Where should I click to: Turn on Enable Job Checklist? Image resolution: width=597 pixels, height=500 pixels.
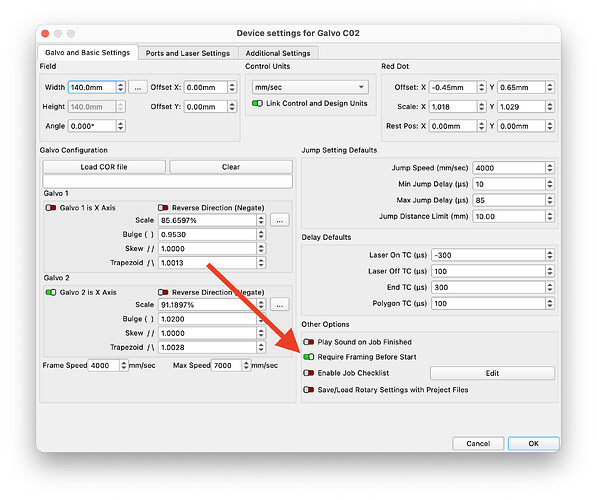(309, 373)
